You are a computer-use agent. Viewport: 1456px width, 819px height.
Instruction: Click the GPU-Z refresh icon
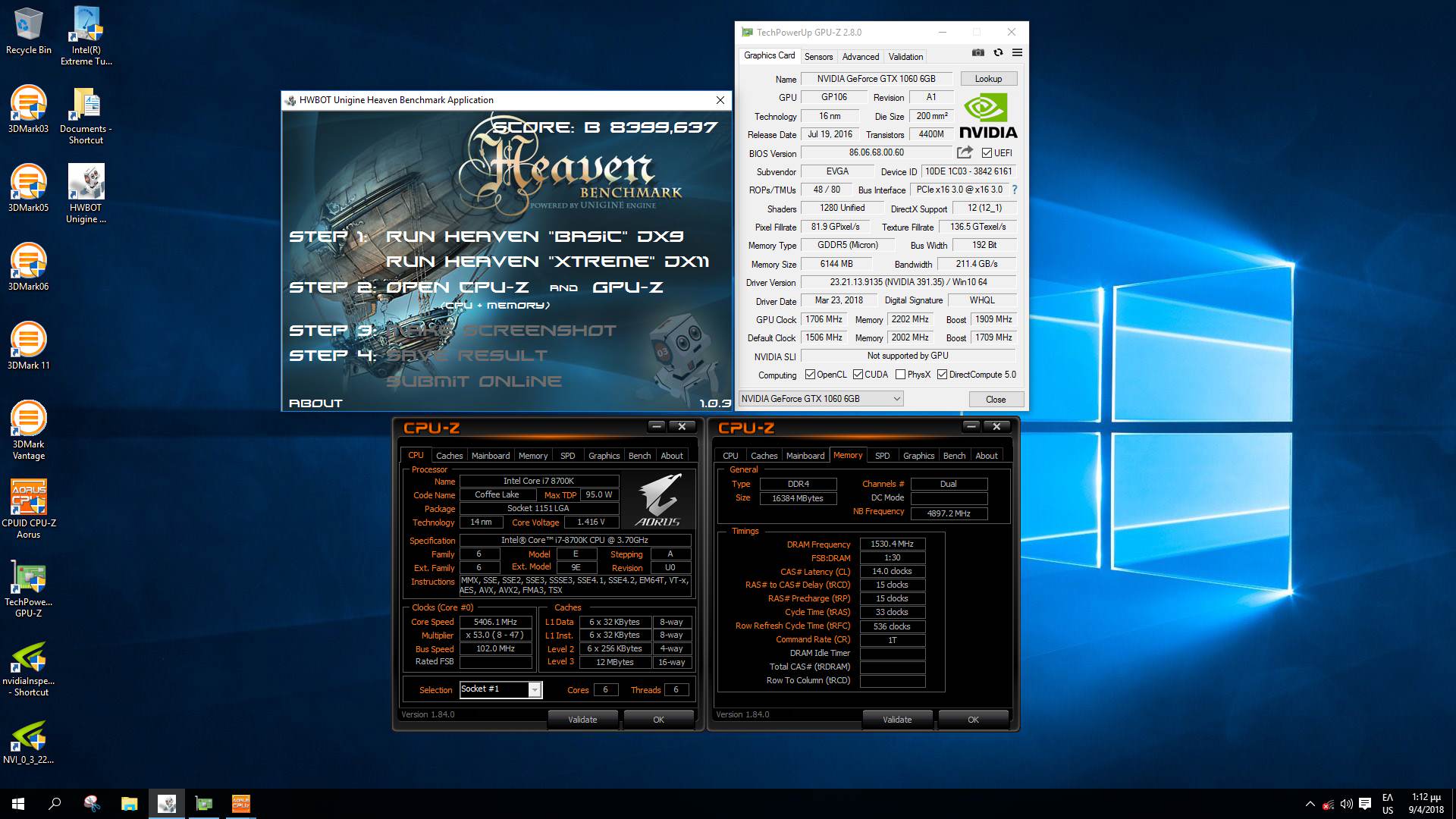998,52
